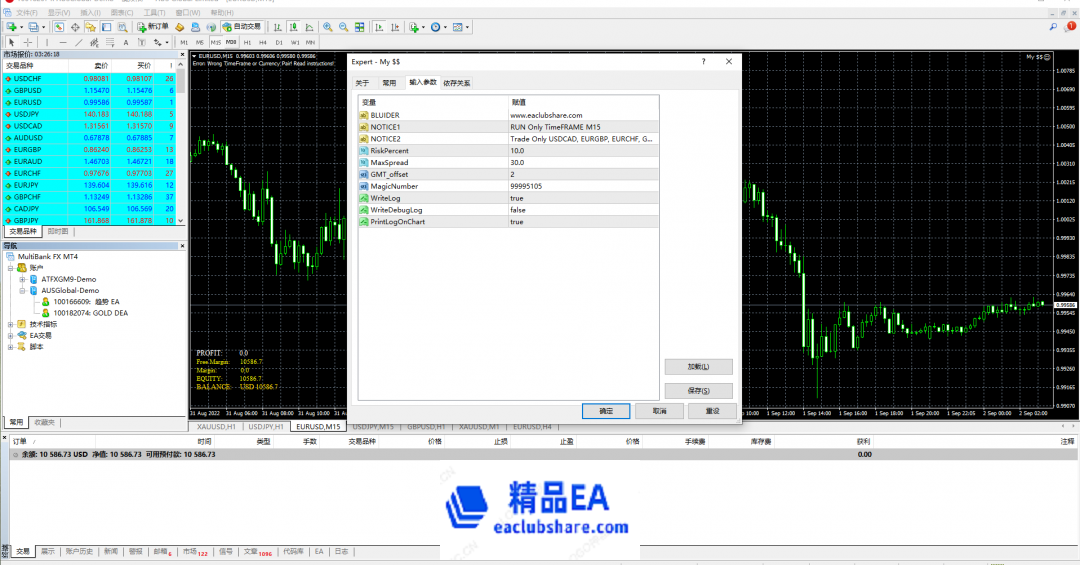The image size is (1080, 565).
Task: Select the Cursor arrow tool
Action: (x=12, y=42)
